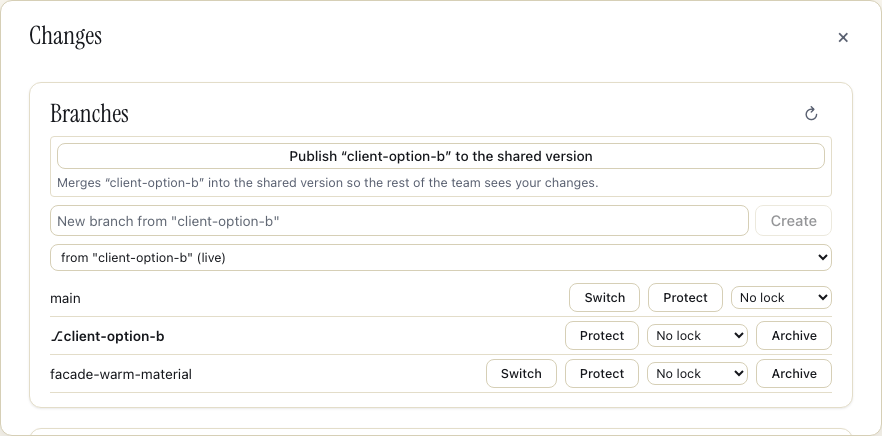Archive the client-option-b branch

(x=794, y=336)
